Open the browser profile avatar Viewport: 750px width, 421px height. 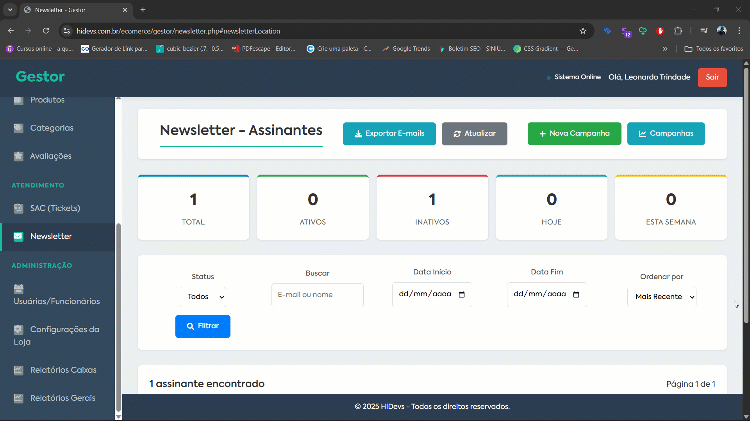721,31
